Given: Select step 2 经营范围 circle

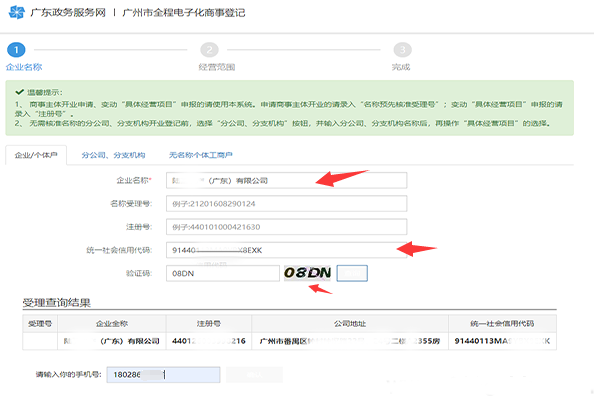Looking at the screenshot, I should point(209,50).
